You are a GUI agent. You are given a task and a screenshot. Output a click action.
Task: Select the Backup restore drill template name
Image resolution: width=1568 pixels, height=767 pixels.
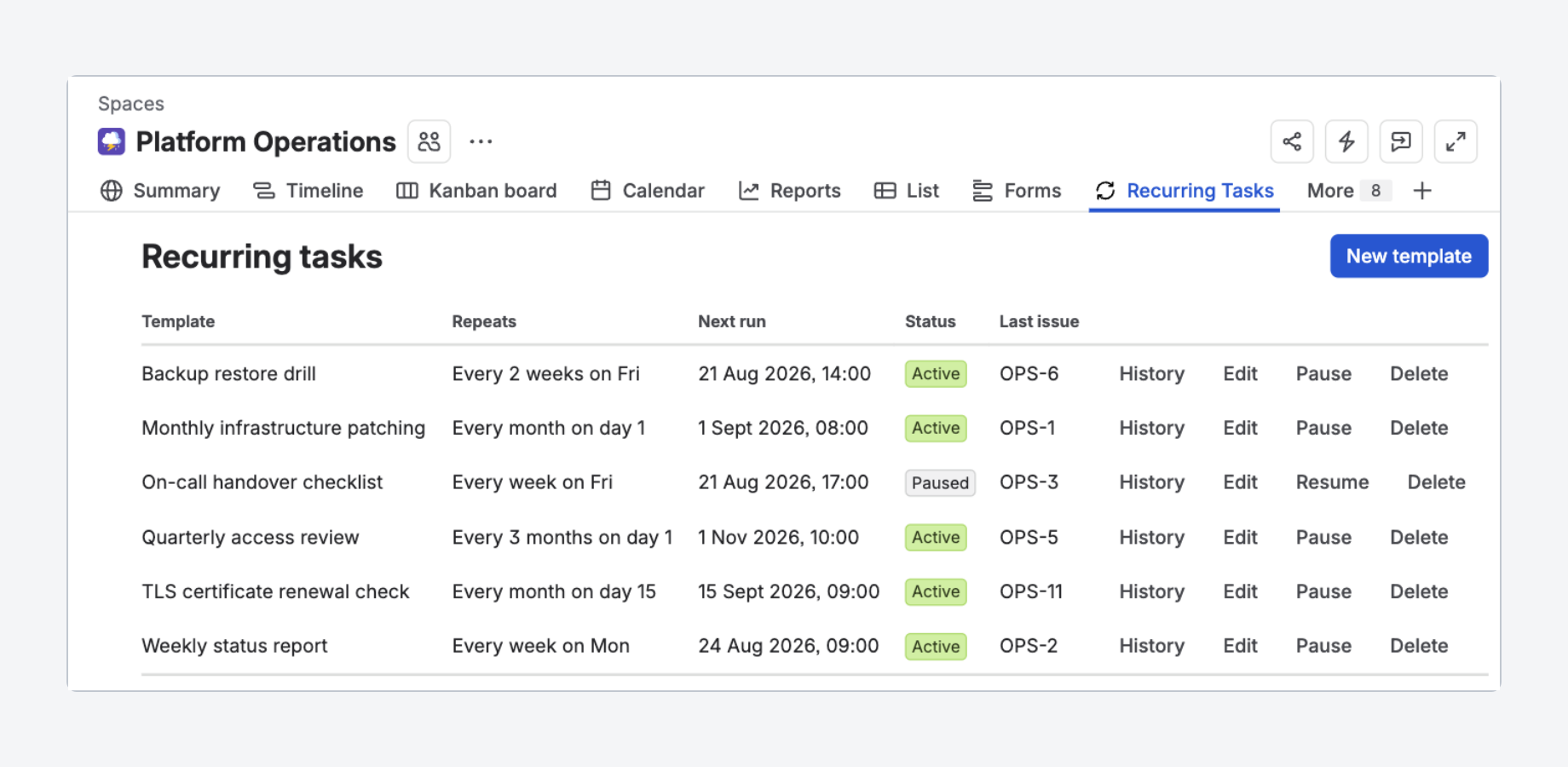pyautogui.click(x=229, y=373)
